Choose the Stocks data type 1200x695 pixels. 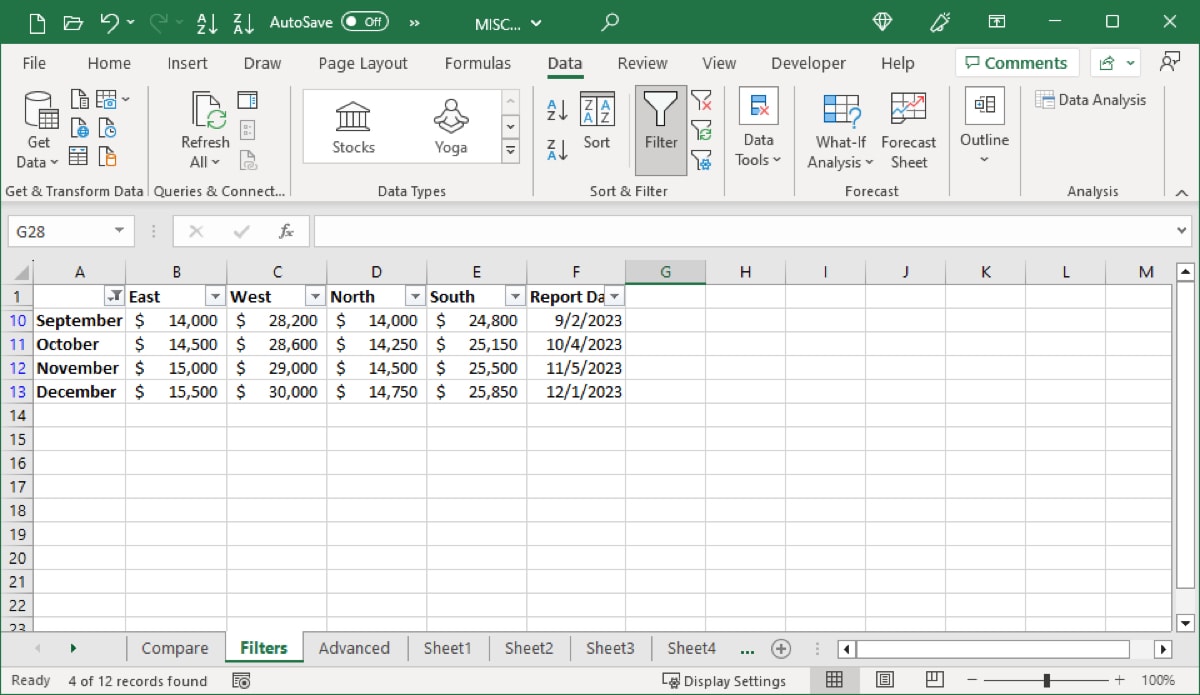352,126
